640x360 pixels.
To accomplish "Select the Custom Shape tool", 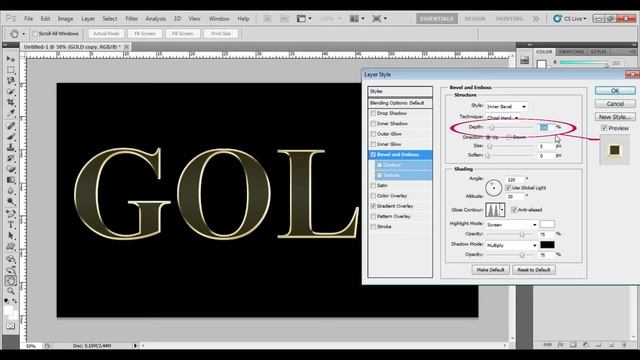I will 11,247.
